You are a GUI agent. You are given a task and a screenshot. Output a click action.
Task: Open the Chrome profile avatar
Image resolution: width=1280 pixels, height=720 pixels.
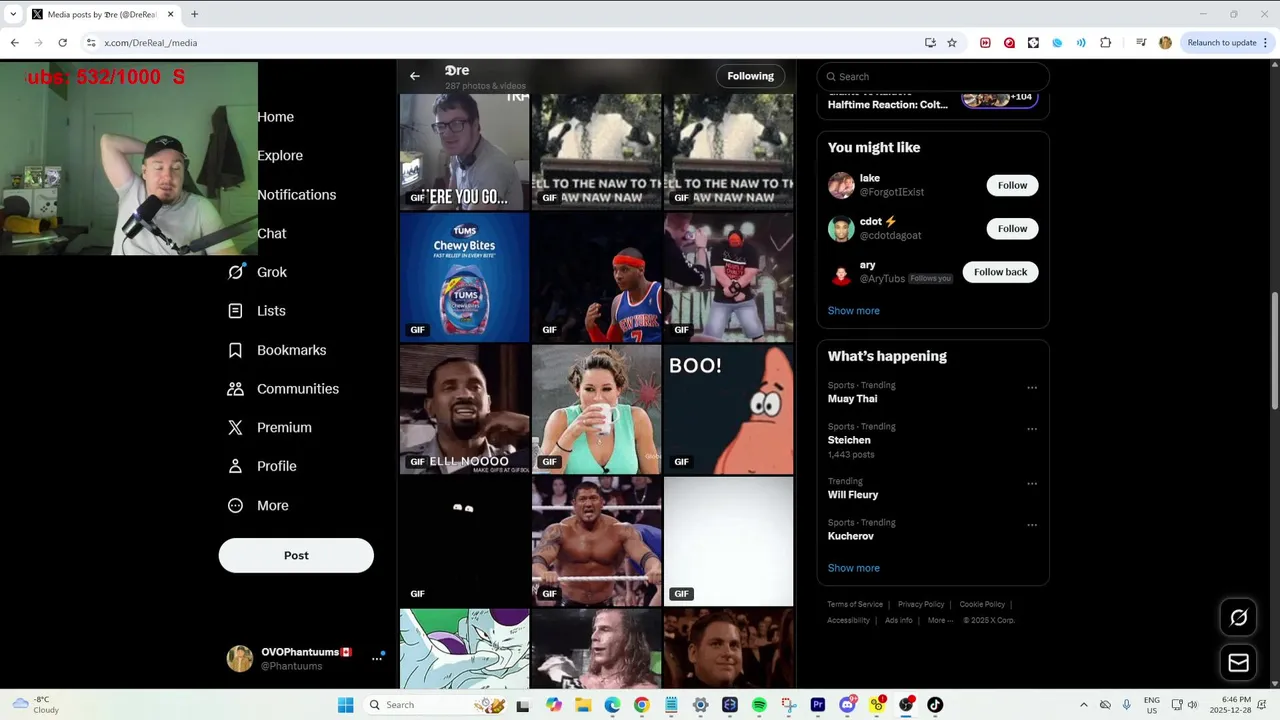[1165, 43]
